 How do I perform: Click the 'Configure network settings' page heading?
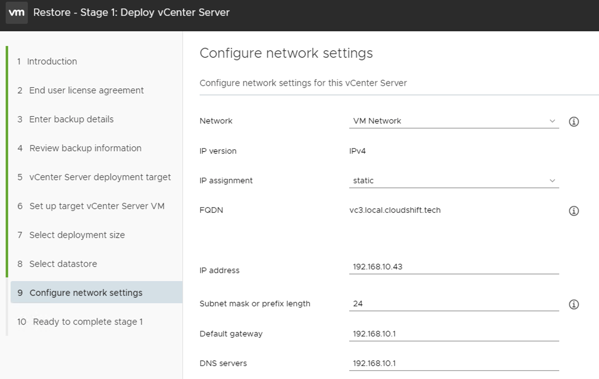[x=286, y=53]
